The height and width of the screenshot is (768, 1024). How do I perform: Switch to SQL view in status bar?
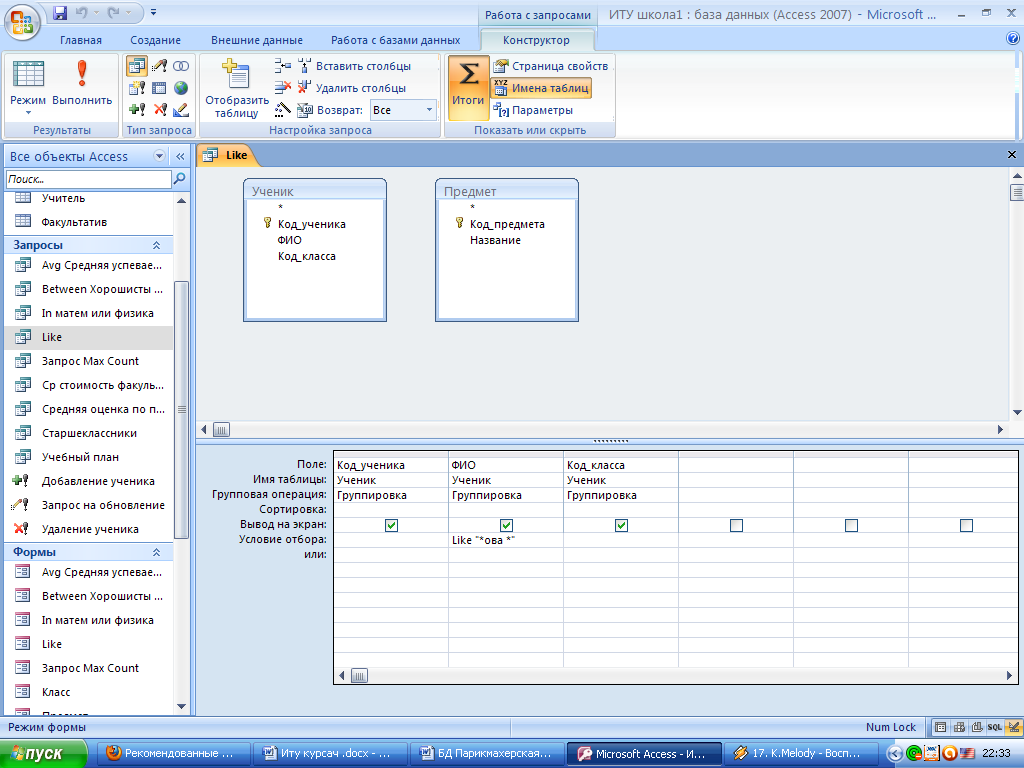[x=995, y=727]
